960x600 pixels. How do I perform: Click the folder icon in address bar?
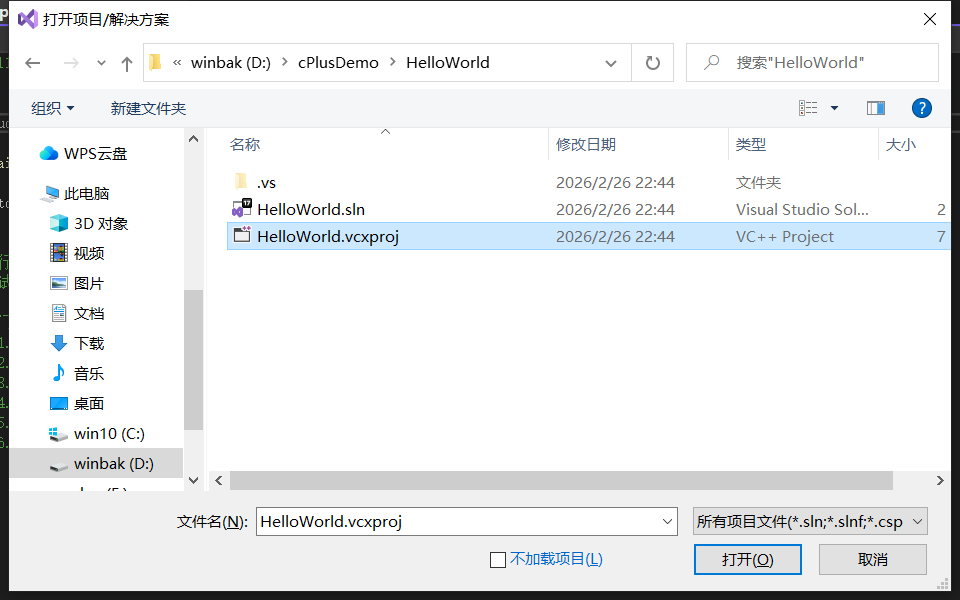[156, 62]
